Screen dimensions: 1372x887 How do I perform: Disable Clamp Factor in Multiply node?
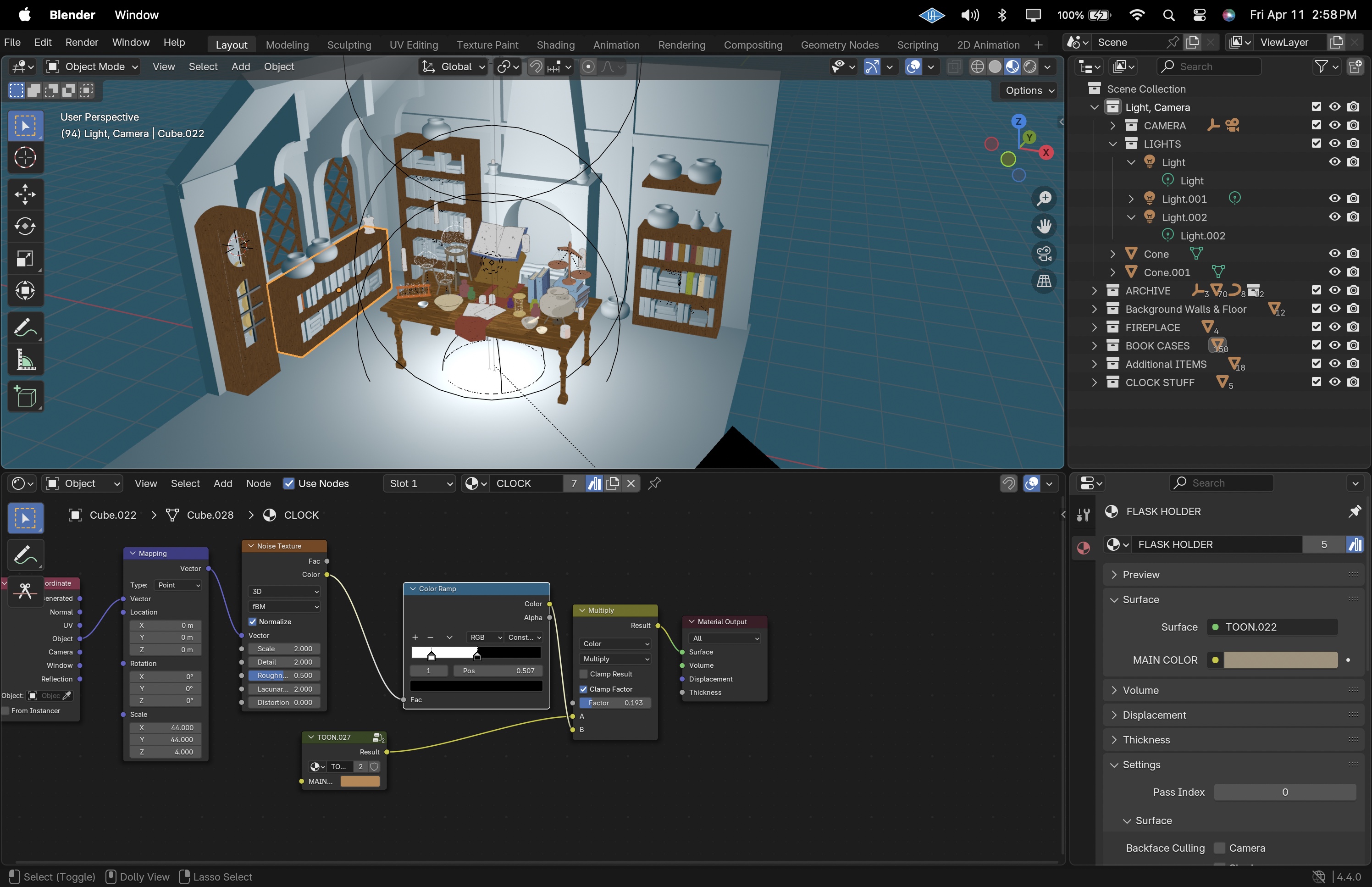point(583,689)
